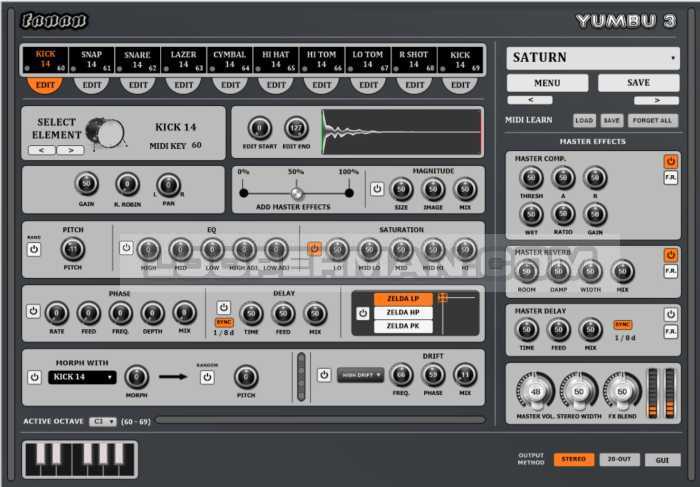
Task: Click the preset SAVE button
Action: click(x=638, y=83)
